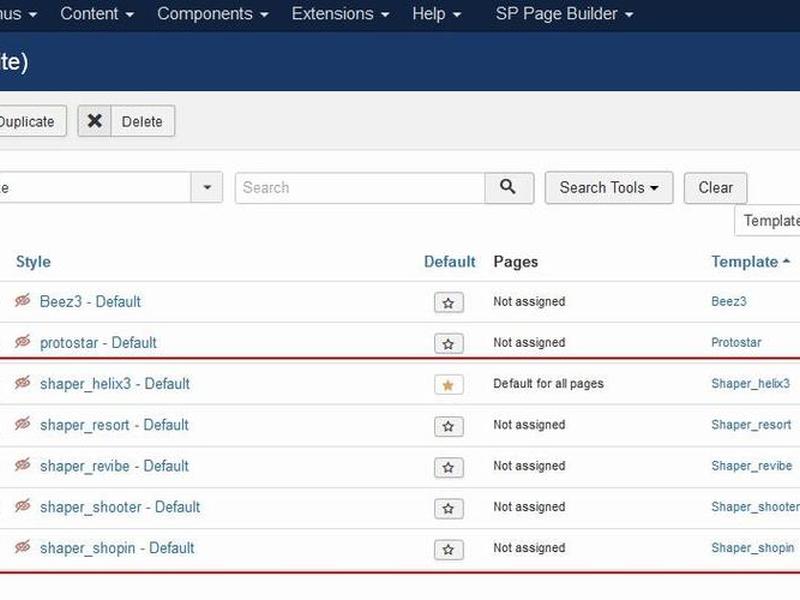Screen dimensions: 800x600
Task: Set protostar as default with star
Action: [x=448, y=344]
